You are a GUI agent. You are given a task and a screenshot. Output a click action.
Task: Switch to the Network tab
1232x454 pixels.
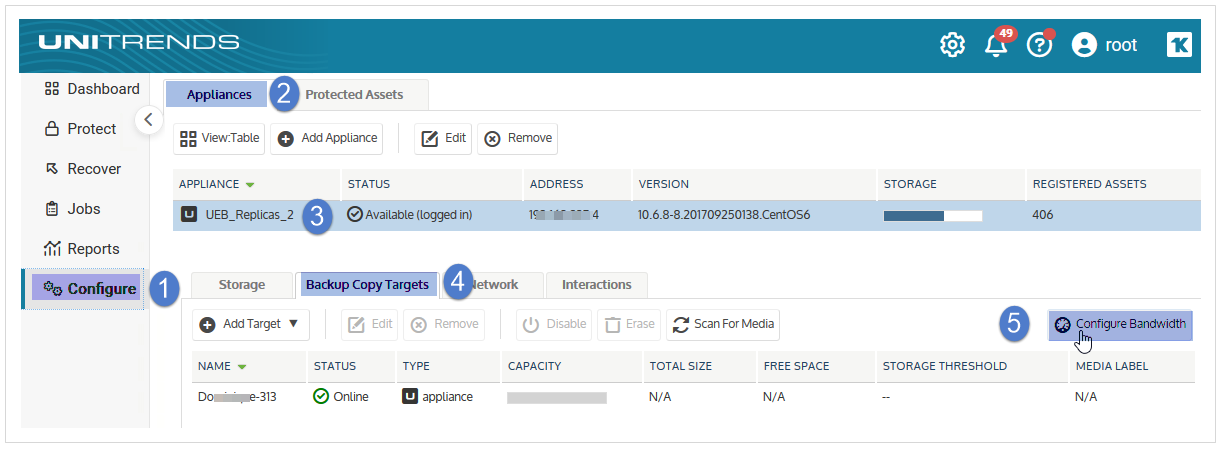pos(492,285)
